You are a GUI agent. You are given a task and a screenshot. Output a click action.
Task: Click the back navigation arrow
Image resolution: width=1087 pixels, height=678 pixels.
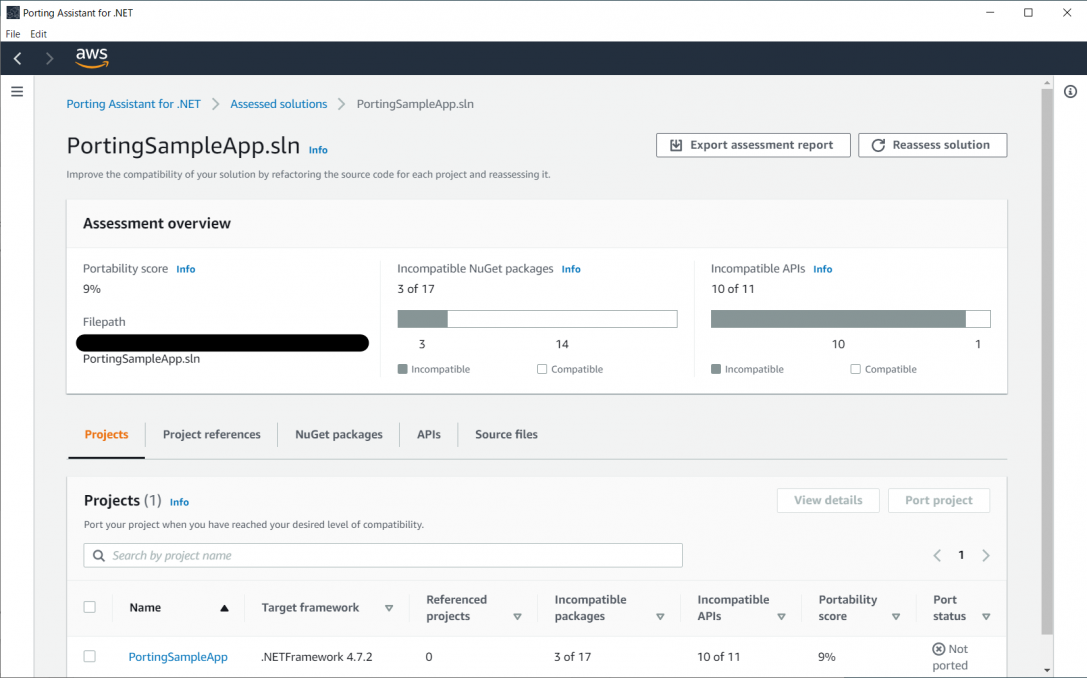[x=18, y=59]
